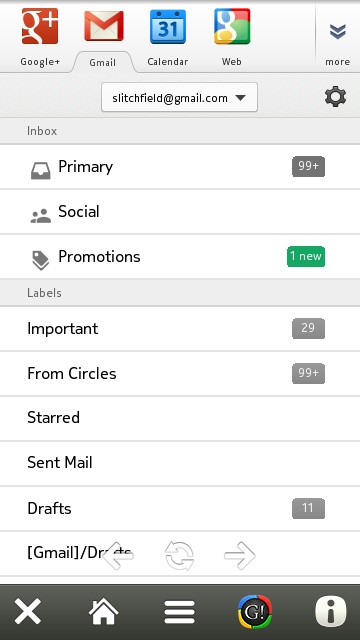The height and width of the screenshot is (640, 360).
Task: Go forward with the right arrow overlay
Action: 240,556
